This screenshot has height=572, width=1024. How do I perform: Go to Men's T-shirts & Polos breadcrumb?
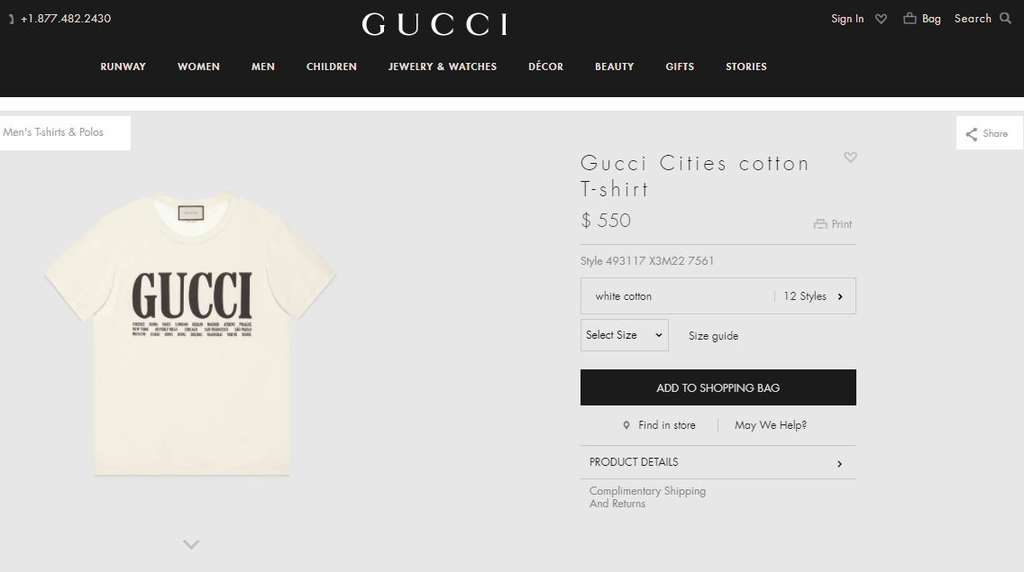pyautogui.click(x=53, y=132)
